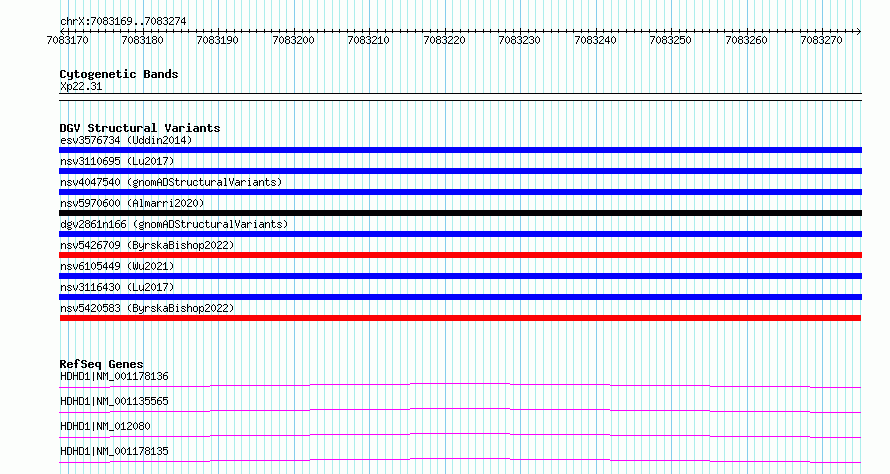890x474 pixels.
Task: Select the HDHD1 NM_001178135 magenta gene line
Action: coord(460,460)
